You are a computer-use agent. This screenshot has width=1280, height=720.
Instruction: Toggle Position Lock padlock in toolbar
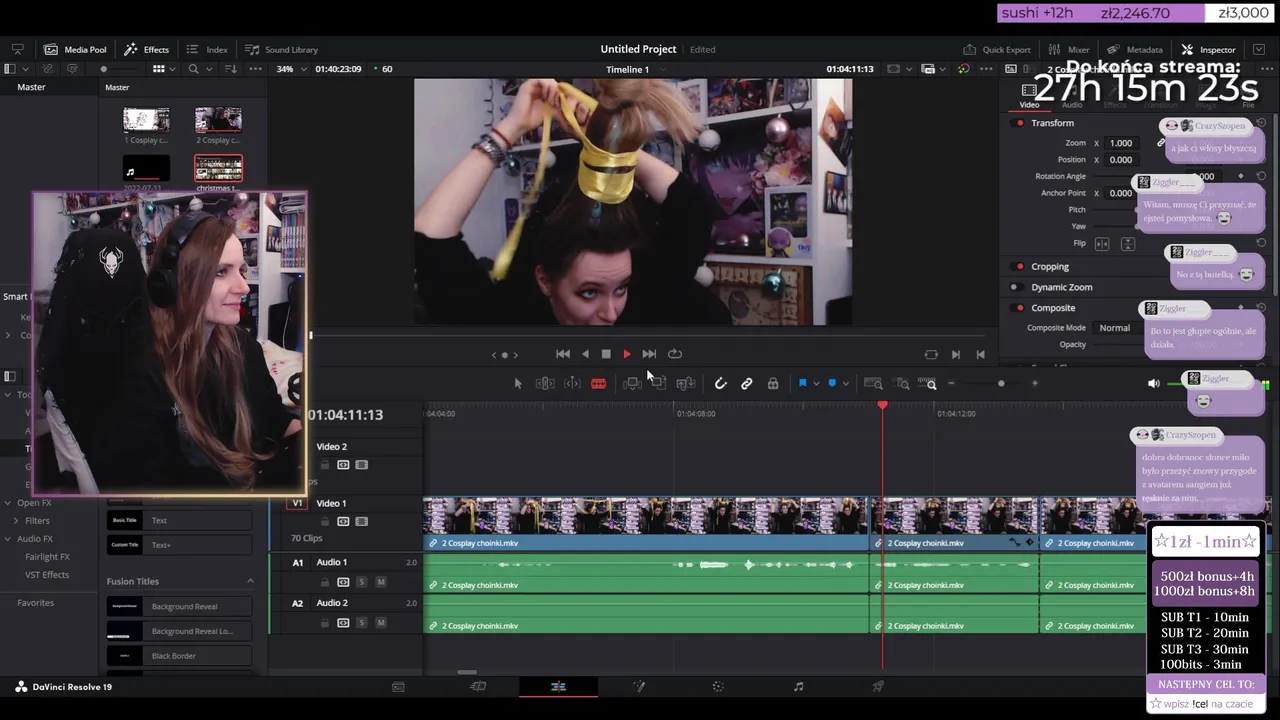click(x=773, y=384)
